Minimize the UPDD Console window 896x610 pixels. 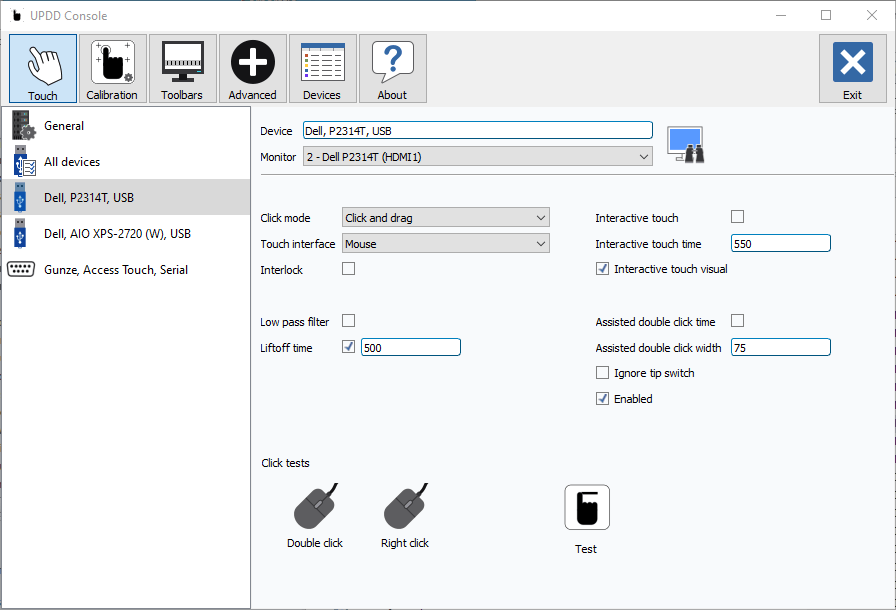781,15
